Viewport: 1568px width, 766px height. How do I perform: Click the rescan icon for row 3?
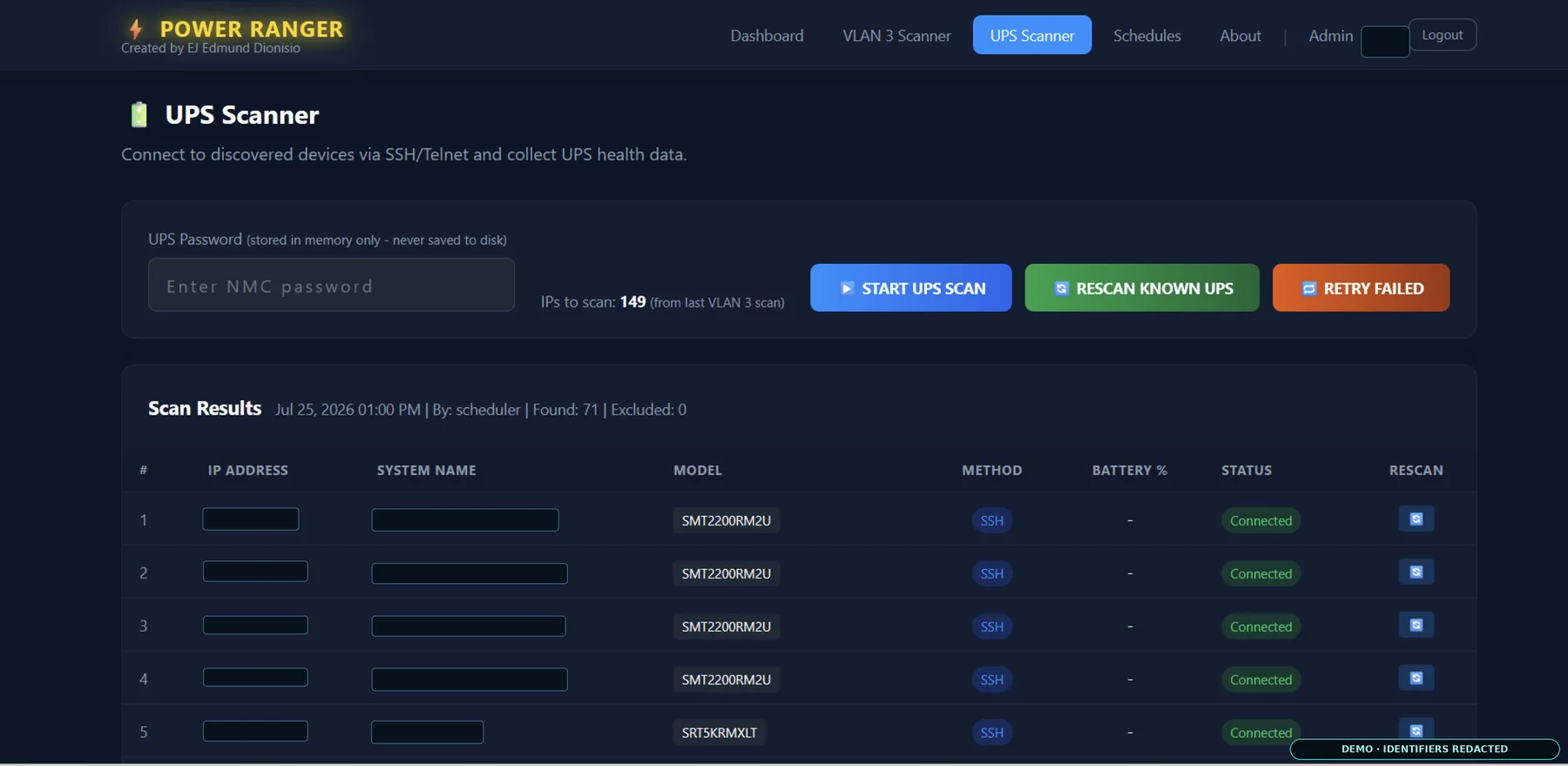click(1416, 625)
